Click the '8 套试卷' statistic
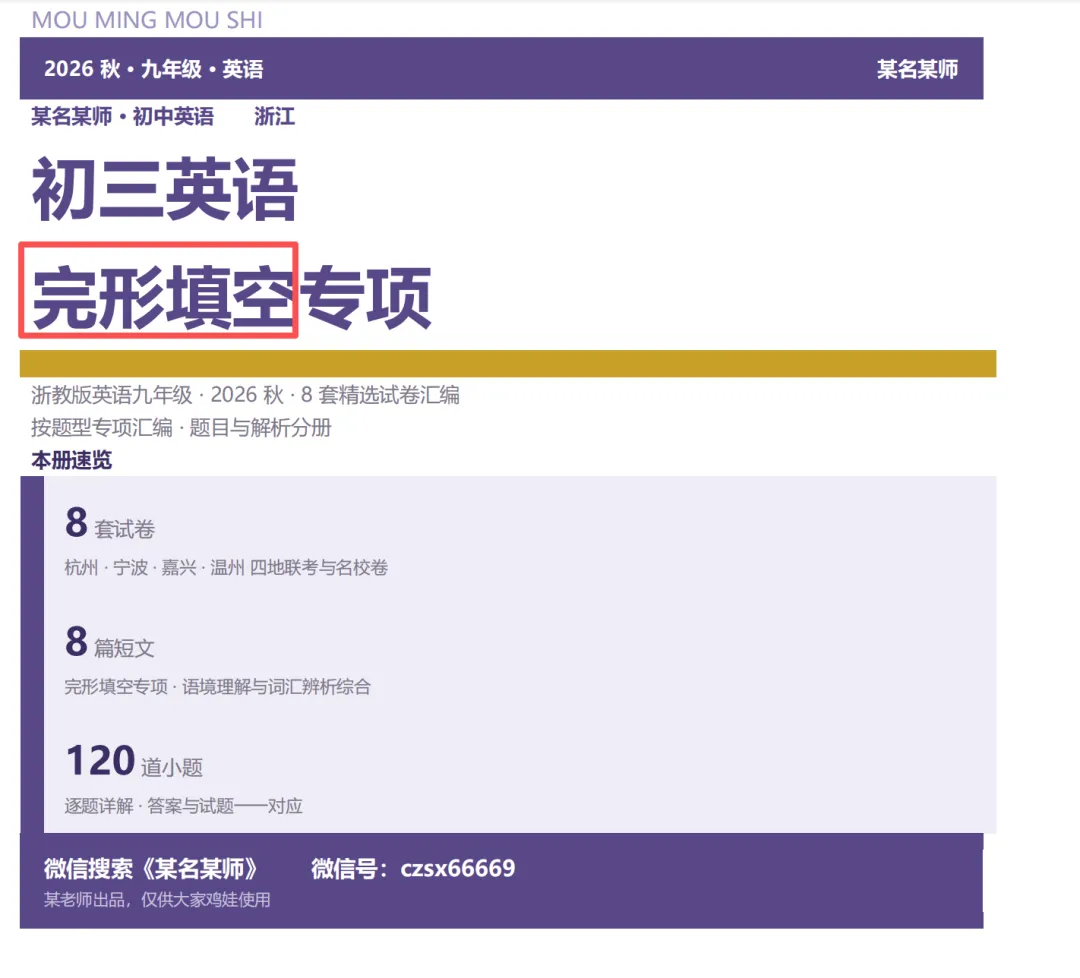1080x978 pixels. (x=110, y=523)
